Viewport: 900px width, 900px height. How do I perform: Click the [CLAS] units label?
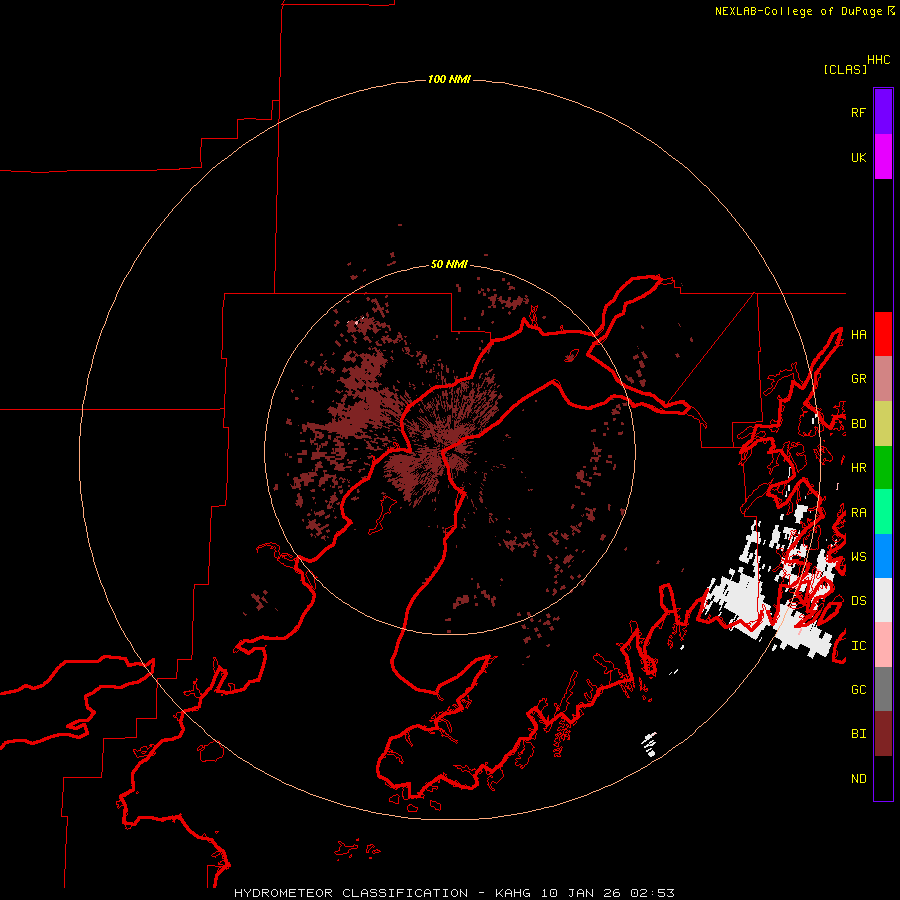point(845,69)
